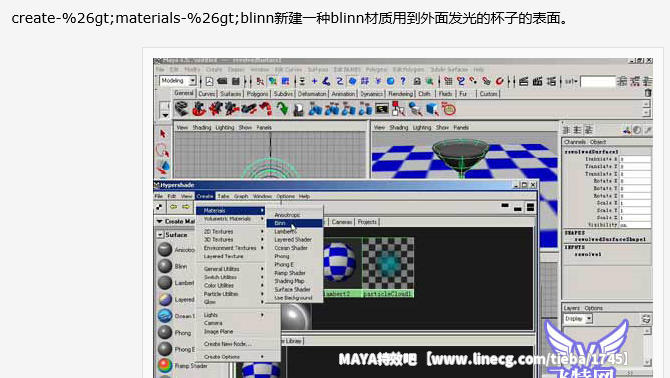Select the arrow Select tool in the Maya toolbox
This screenshot has height=378, width=670.
point(163,134)
